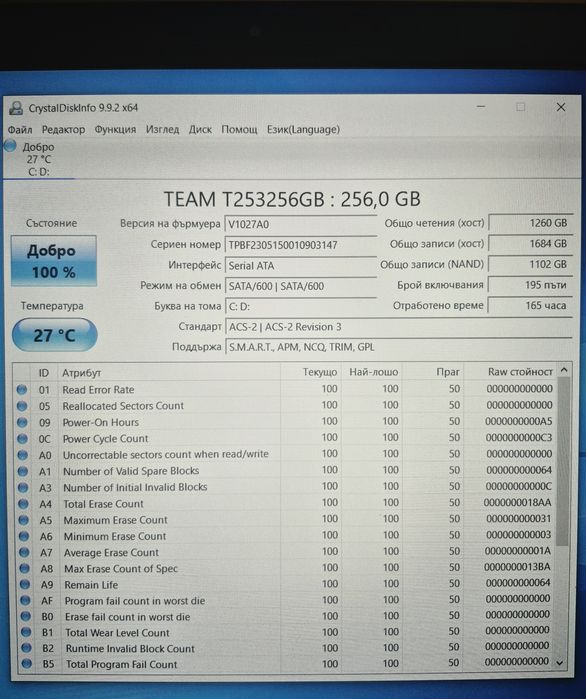Click the TEAM T253256GB : 256,0 GB disk title
This screenshot has width=586, height=699.
coord(292,199)
